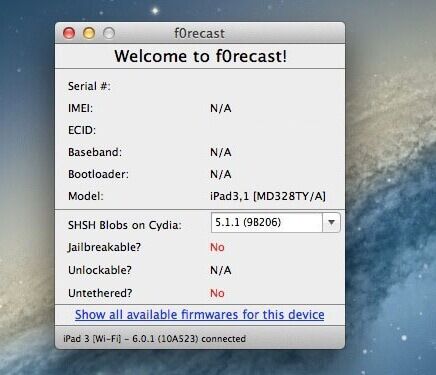Click the red 'No' beside Untethered
436x375 pixels.
point(217,293)
